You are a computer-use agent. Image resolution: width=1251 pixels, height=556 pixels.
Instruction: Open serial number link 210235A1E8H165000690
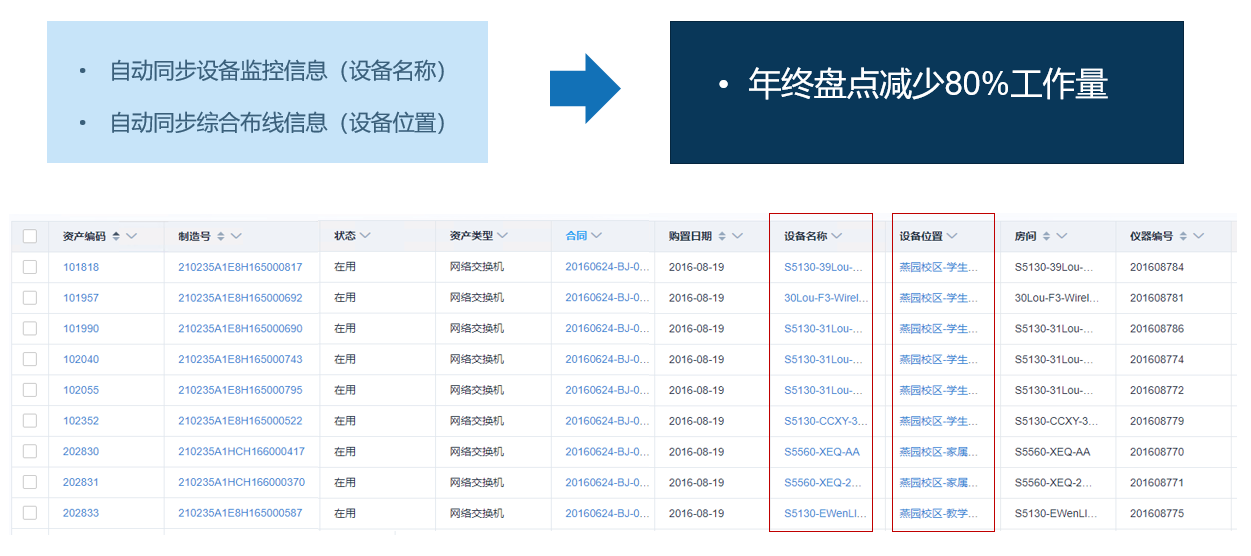[x=240, y=328]
